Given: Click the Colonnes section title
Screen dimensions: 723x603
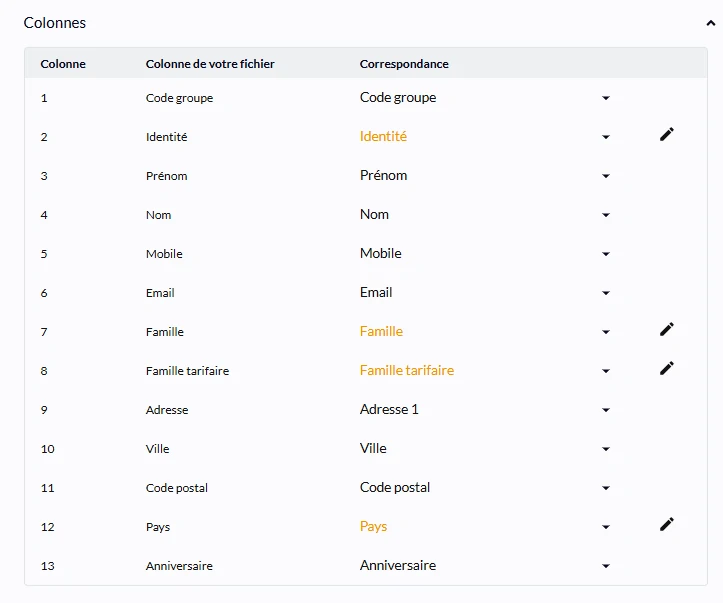Looking at the screenshot, I should click(54, 23).
